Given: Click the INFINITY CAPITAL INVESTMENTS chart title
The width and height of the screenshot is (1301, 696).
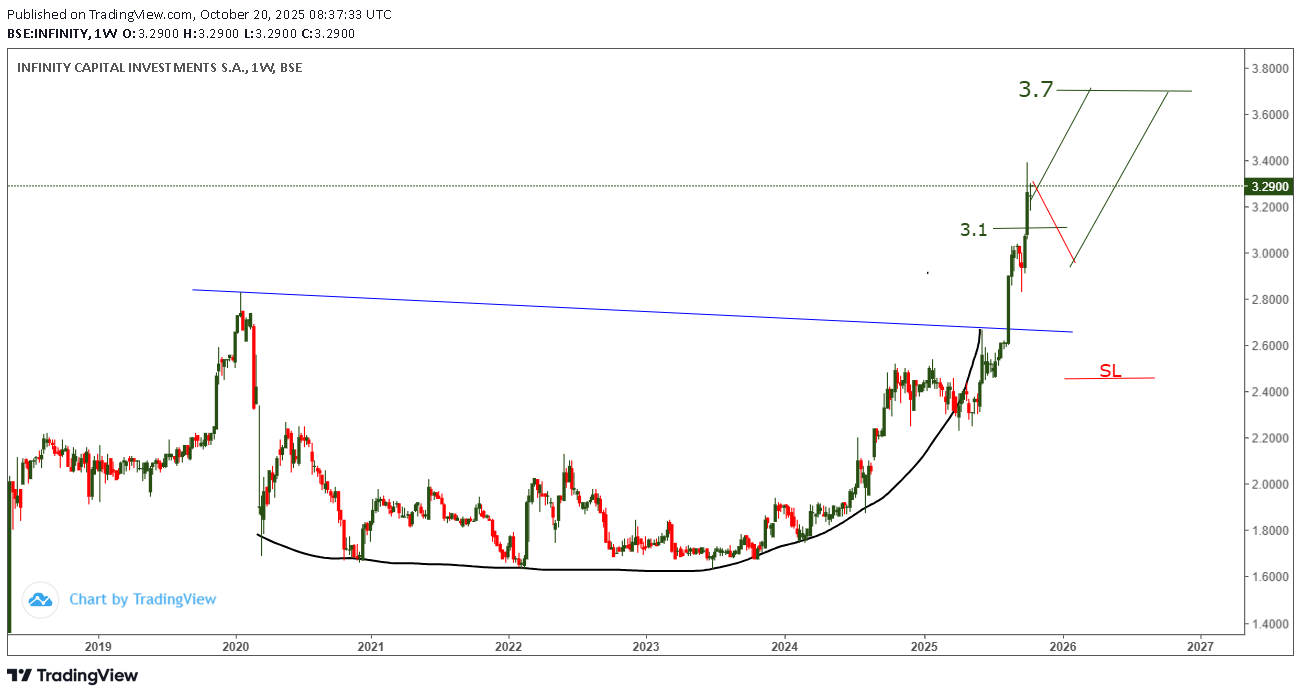Looking at the screenshot, I should point(159,68).
